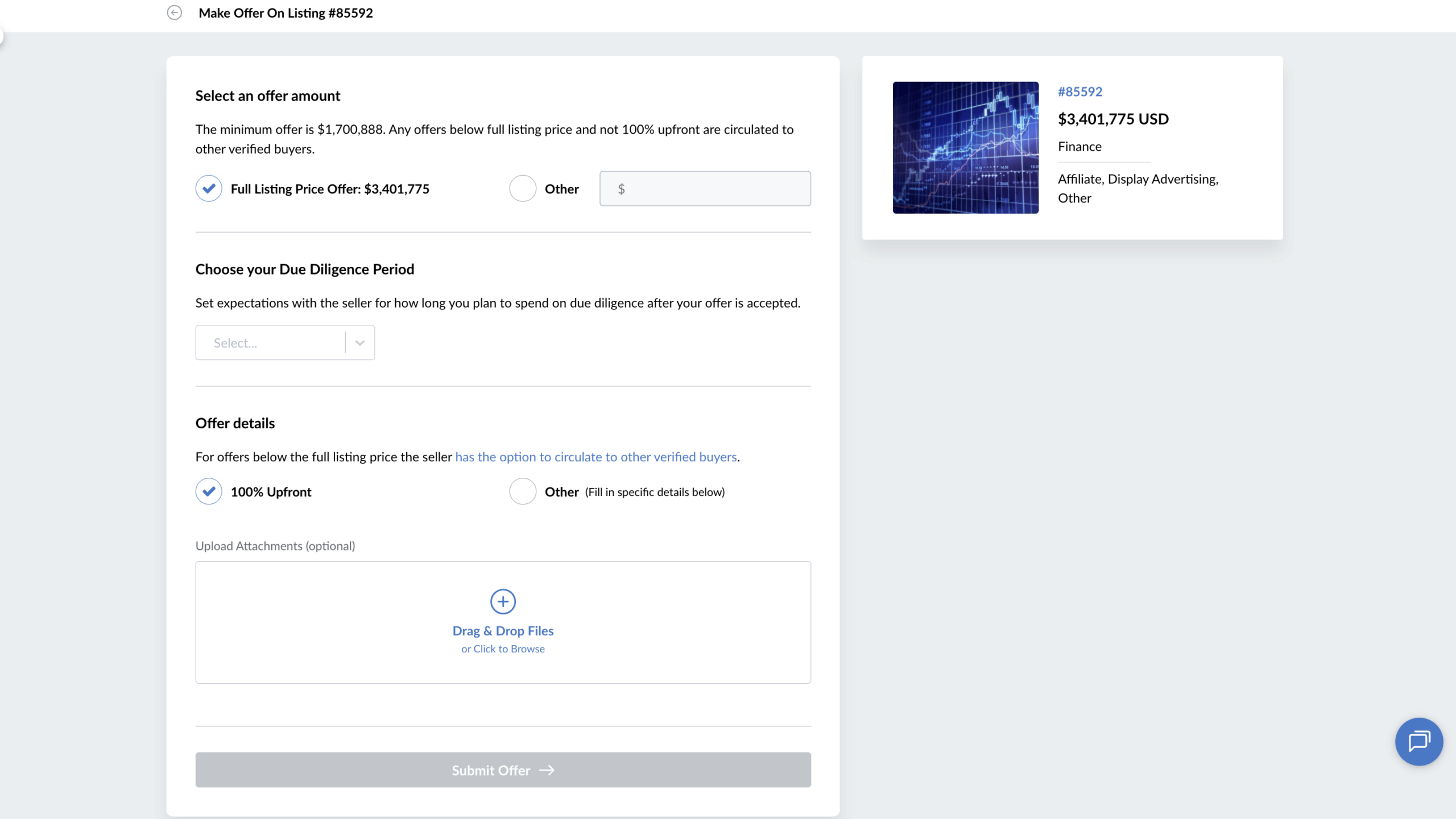The height and width of the screenshot is (819, 1456).
Task: Click the plus icon in the upload area
Action: point(502,601)
